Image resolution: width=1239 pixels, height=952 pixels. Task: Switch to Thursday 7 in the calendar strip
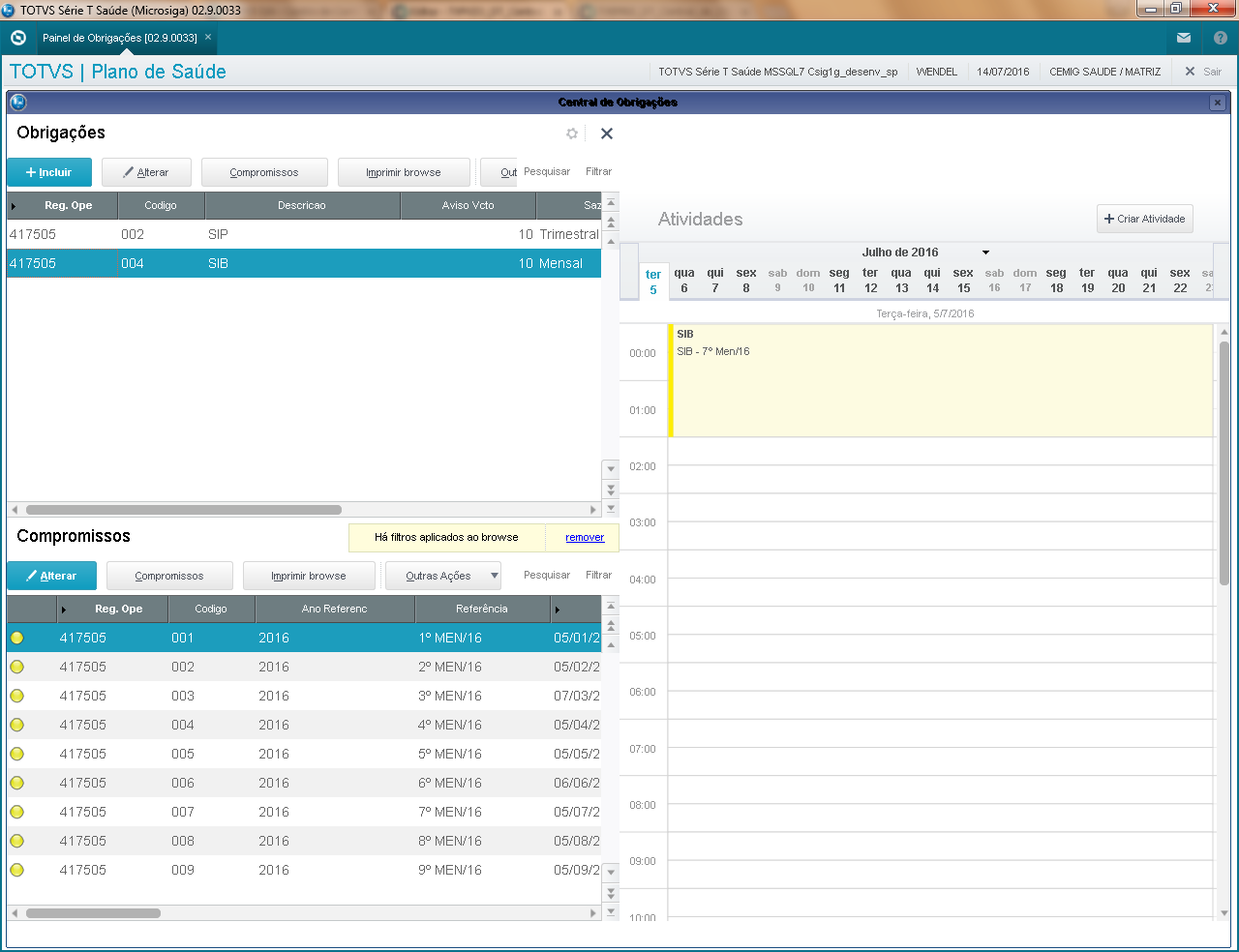tap(715, 281)
